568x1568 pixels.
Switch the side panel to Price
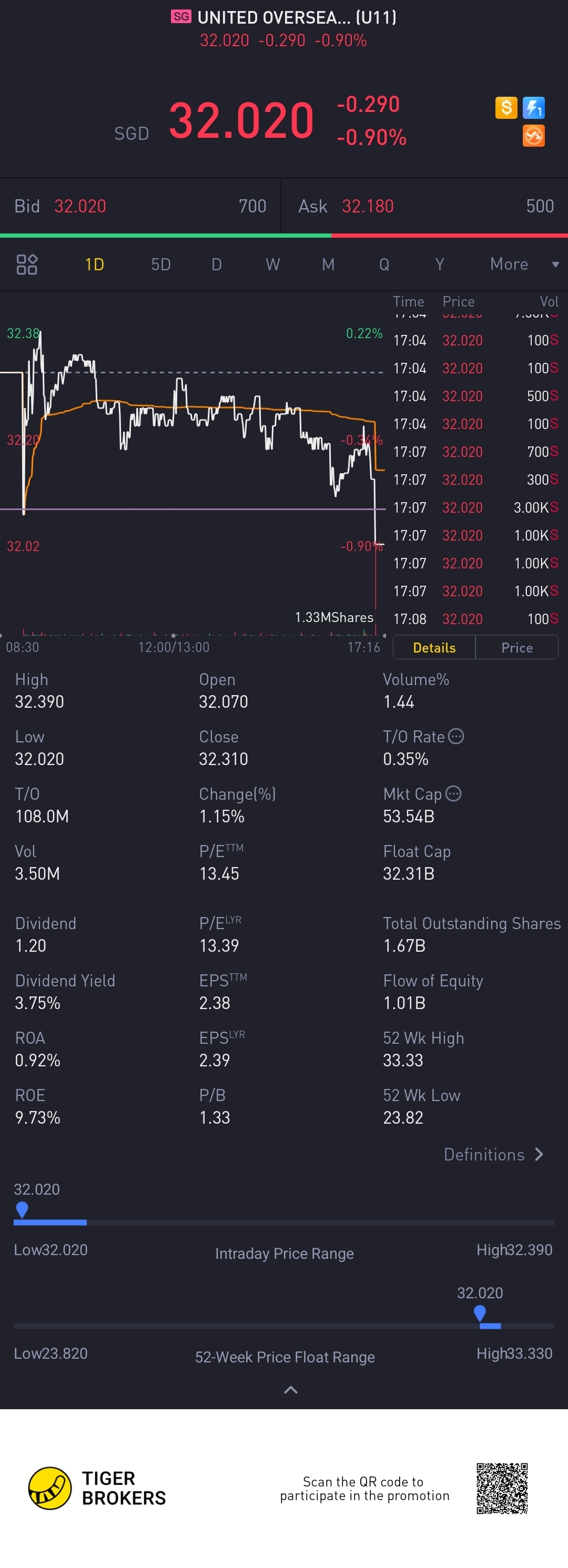click(x=517, y=648)
